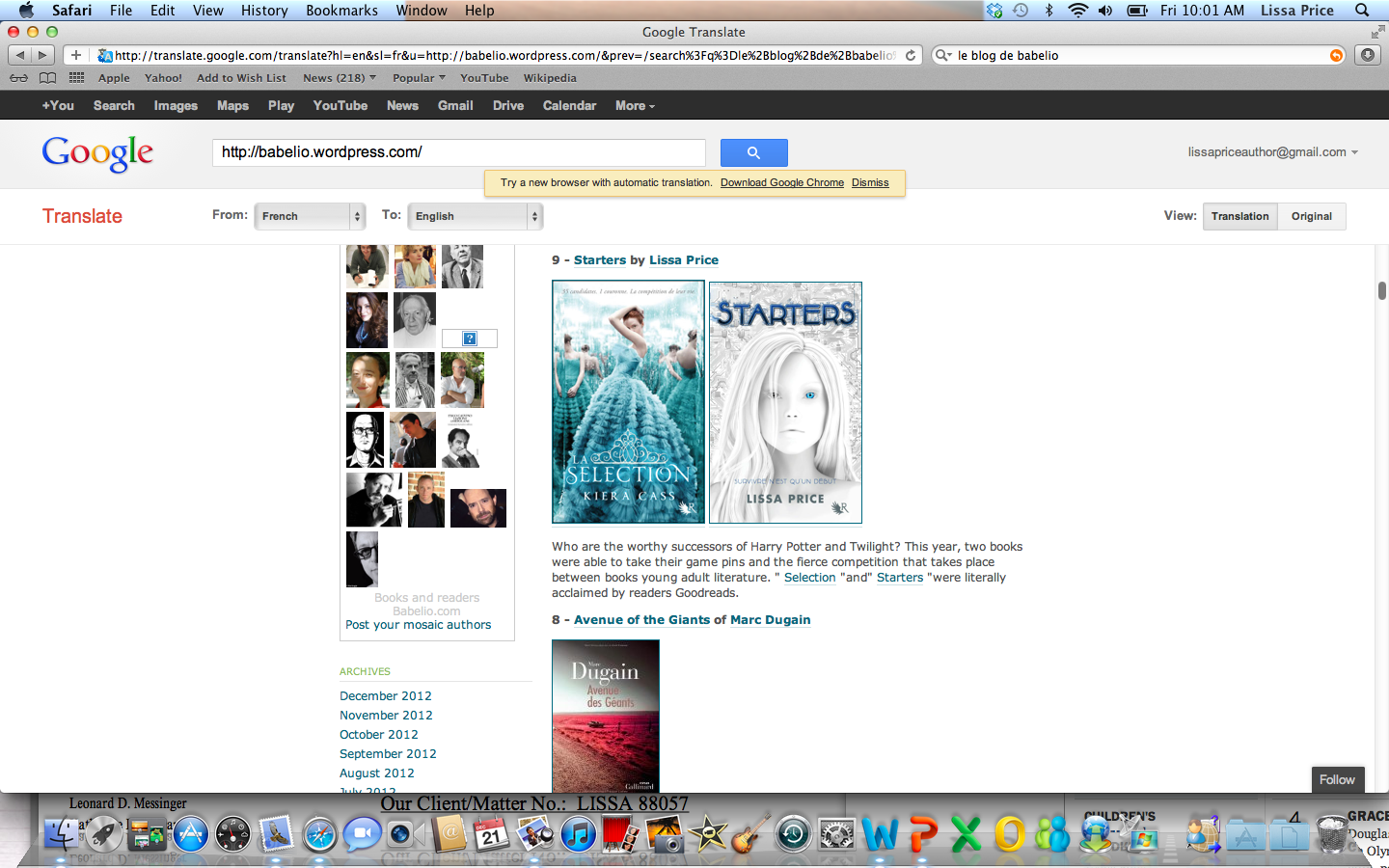Open the View menu
The image size is (1389, 868).
pos(208,11)
